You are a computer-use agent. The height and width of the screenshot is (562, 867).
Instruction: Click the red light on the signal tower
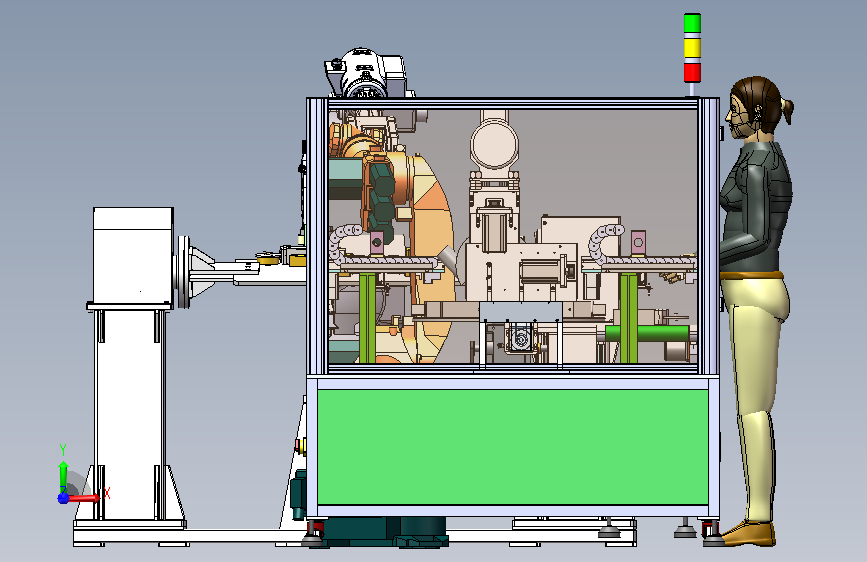692,72
